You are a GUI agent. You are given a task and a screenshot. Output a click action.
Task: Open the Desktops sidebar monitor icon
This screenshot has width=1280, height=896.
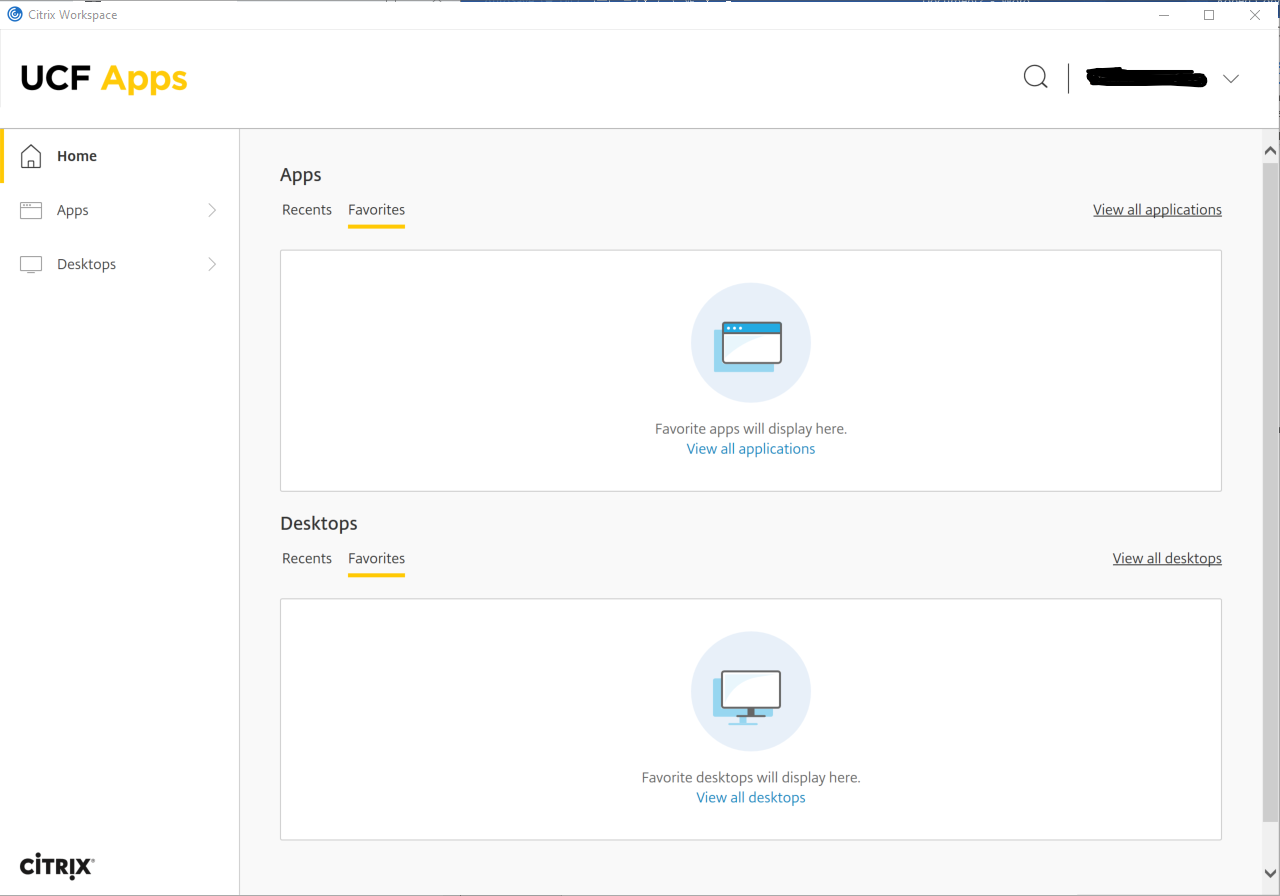coord(31,264)
